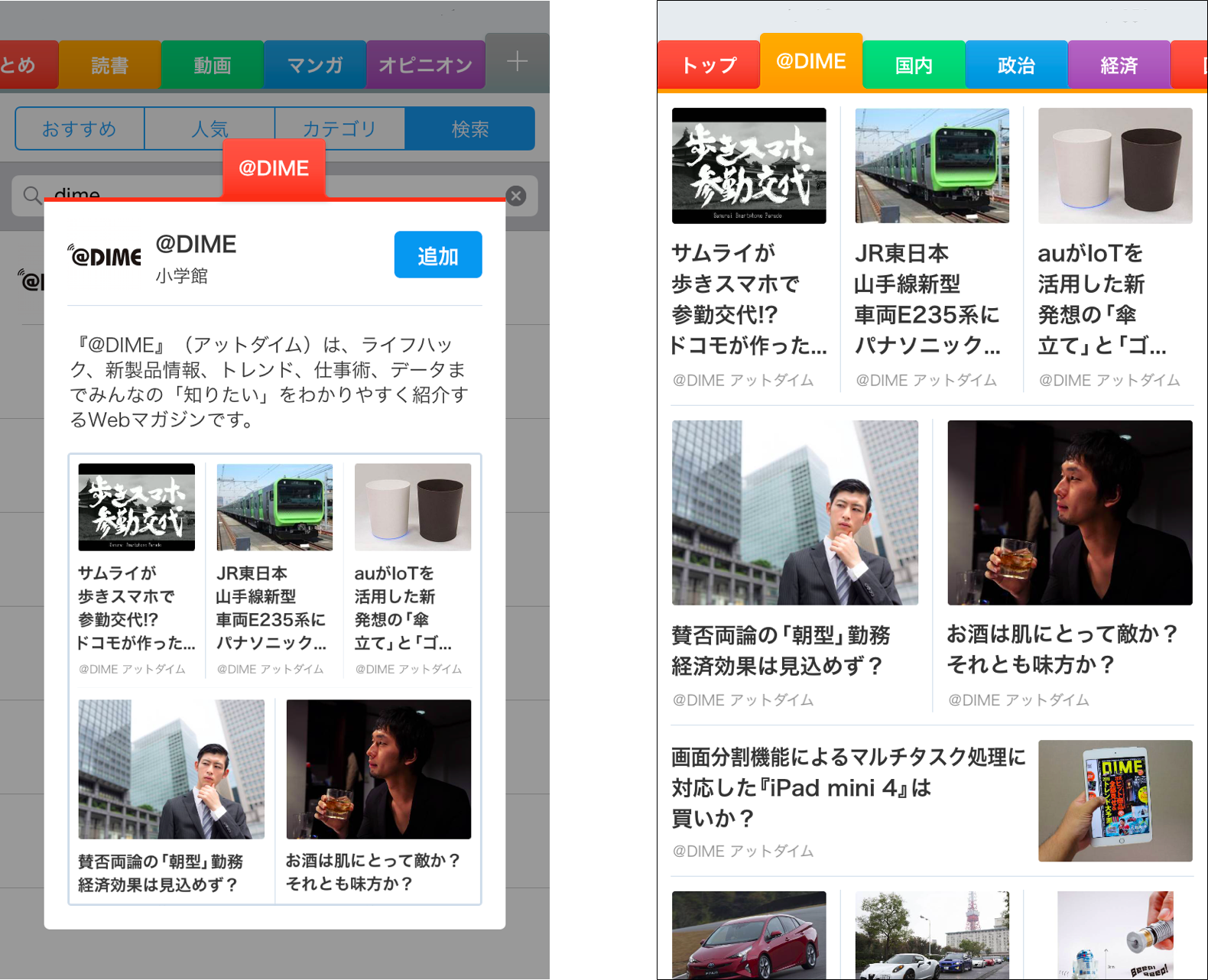Screen dimensions: 1208x980
Task: Select the 人気 segment
Action: [x=209, y=128]
